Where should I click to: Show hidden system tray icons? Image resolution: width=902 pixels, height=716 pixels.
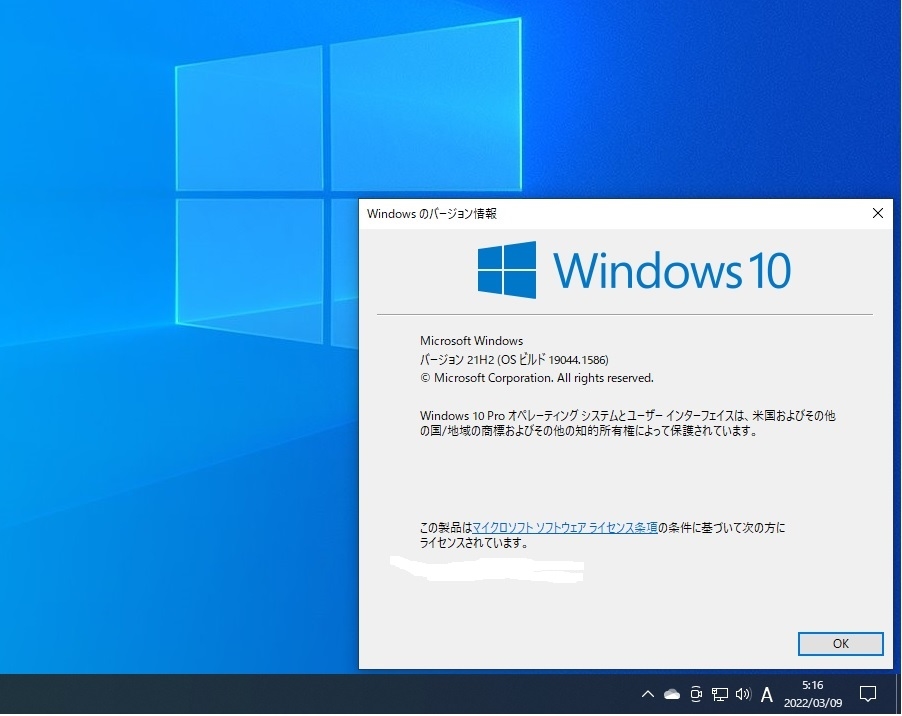(x=647, y=694)
